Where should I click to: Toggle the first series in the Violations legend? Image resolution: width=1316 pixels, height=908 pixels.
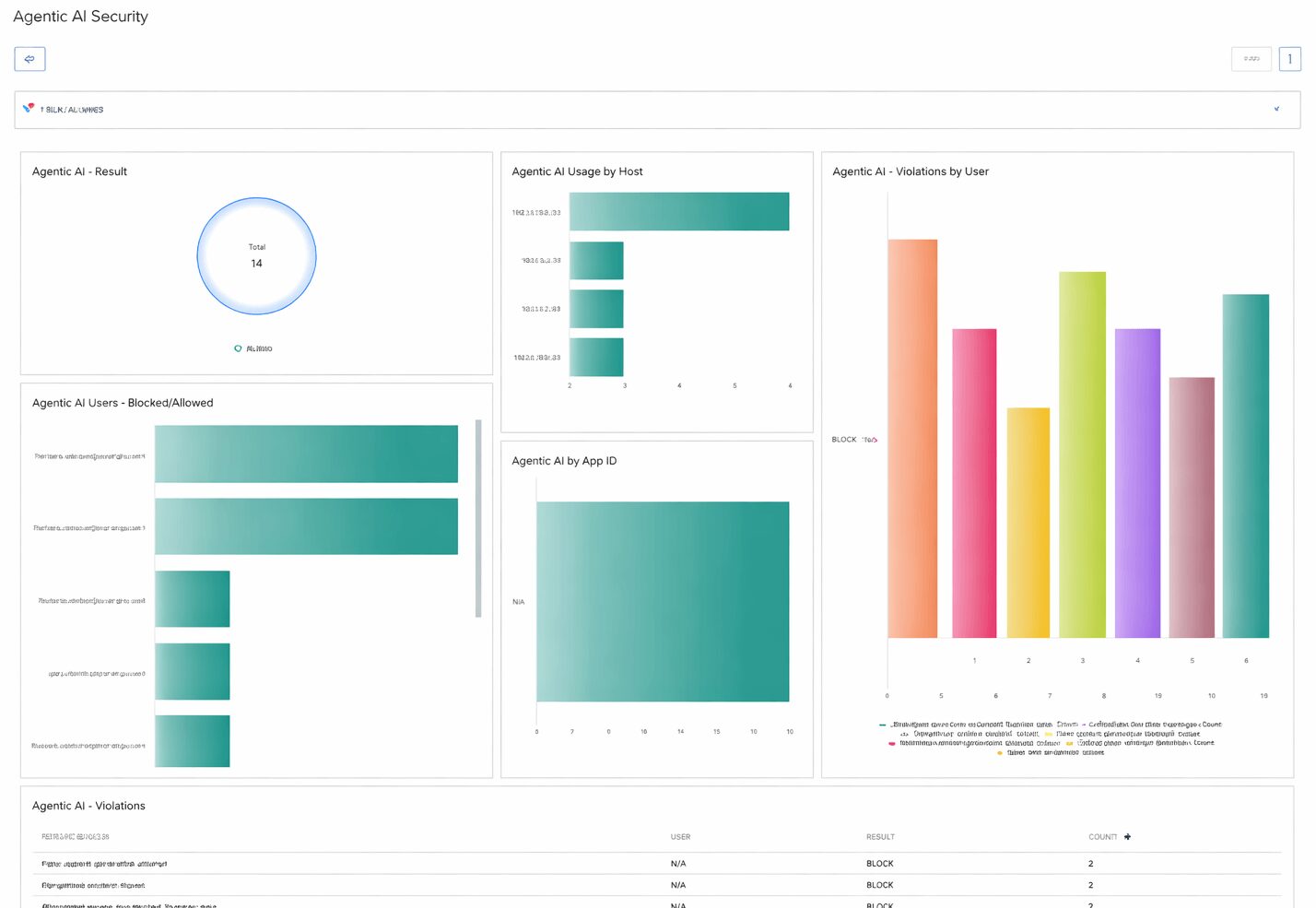(x=949, y=725)
